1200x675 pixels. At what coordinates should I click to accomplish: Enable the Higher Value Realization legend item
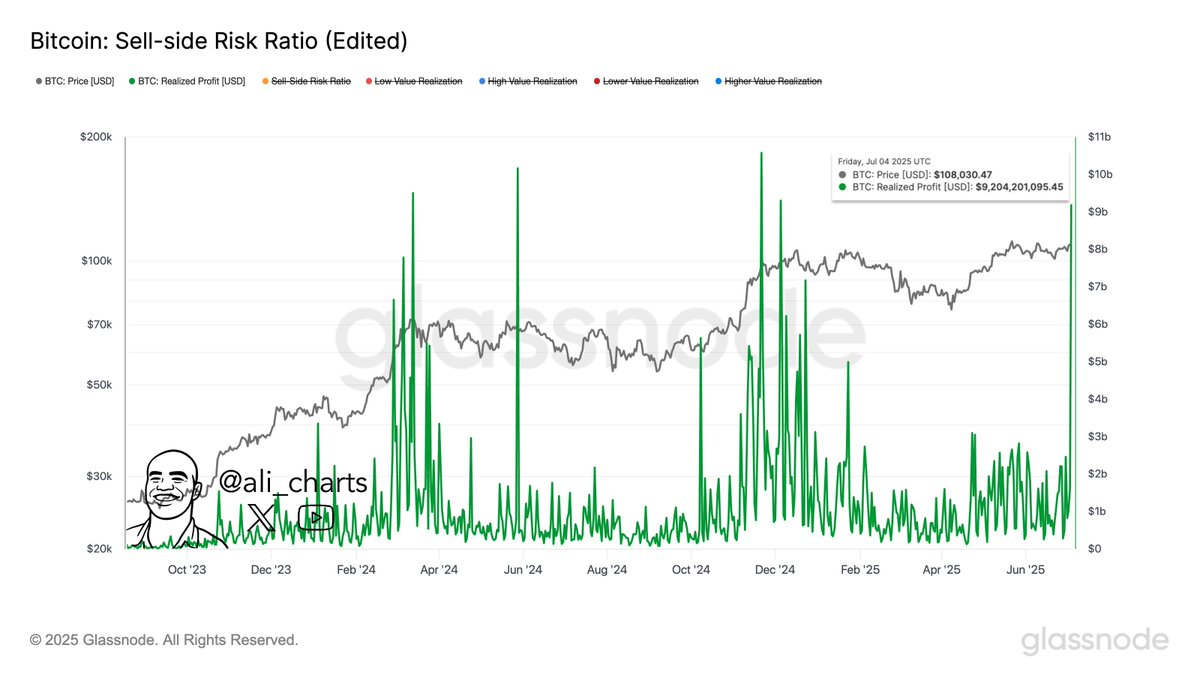pos(772,81)
